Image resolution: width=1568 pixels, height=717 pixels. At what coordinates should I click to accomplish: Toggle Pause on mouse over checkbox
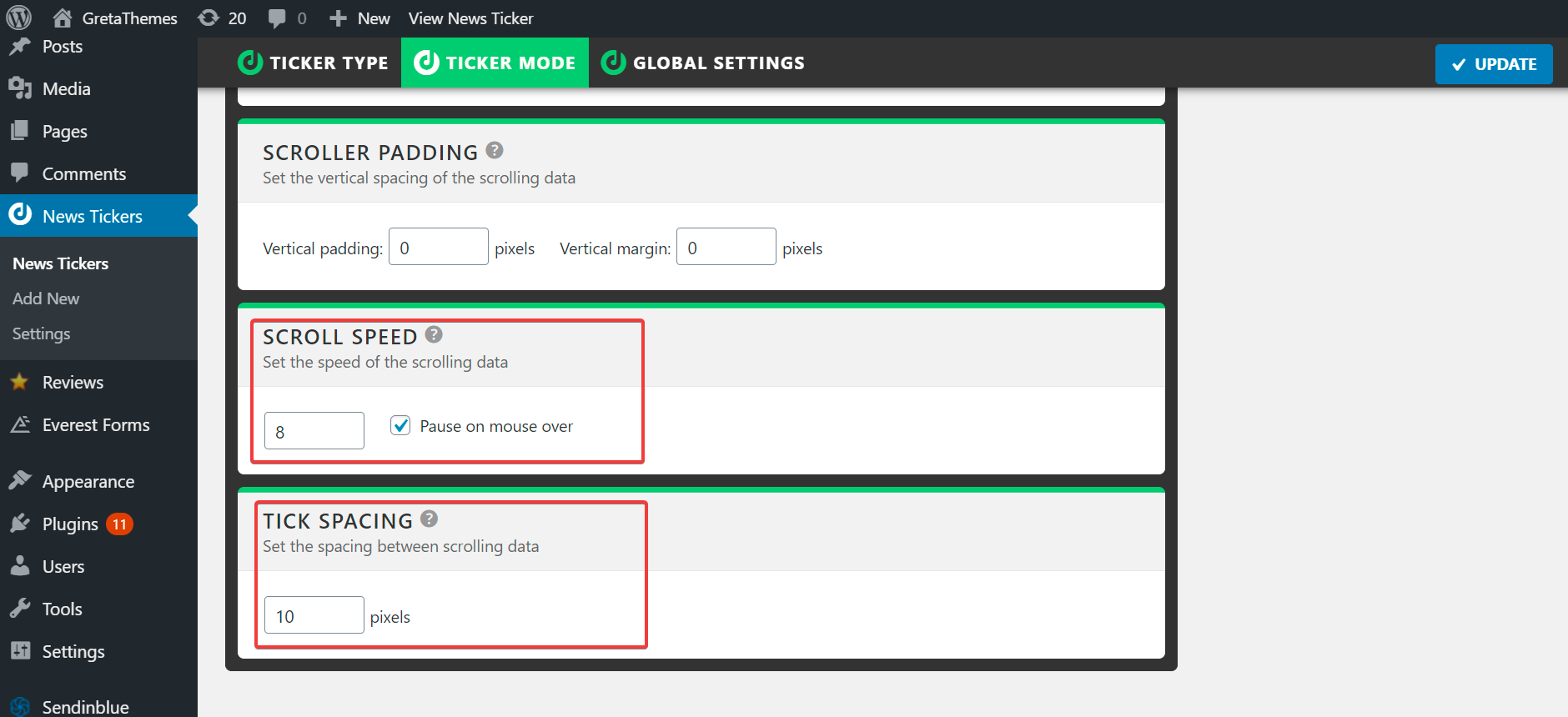[x=400, y=426]
